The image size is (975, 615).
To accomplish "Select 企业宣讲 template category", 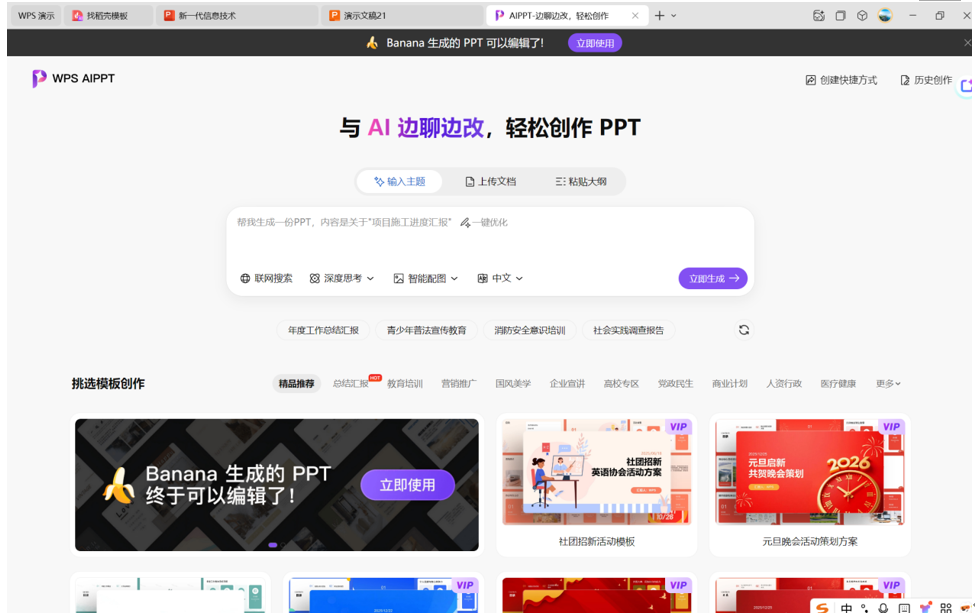I will [567, 384].
